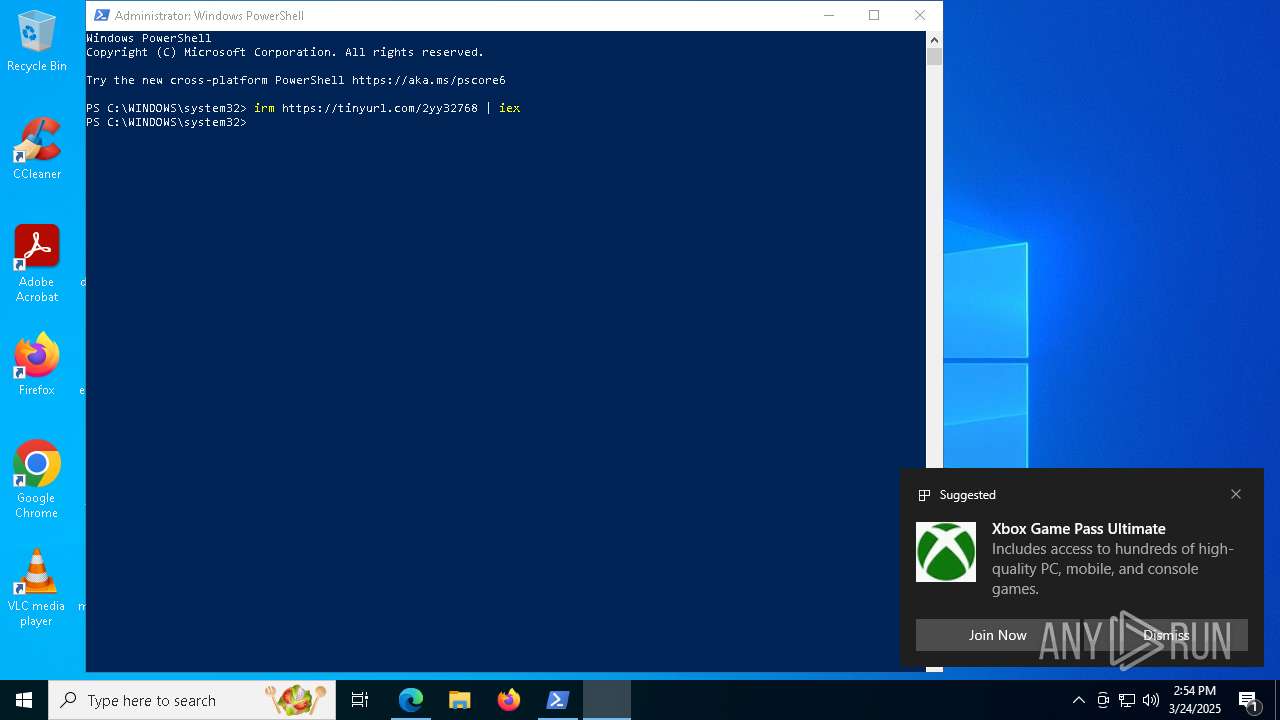Viewport: 1280px width, 720px height.
Task: Launch Microsoft Edge from the taskbar
Action: (411, 700)
